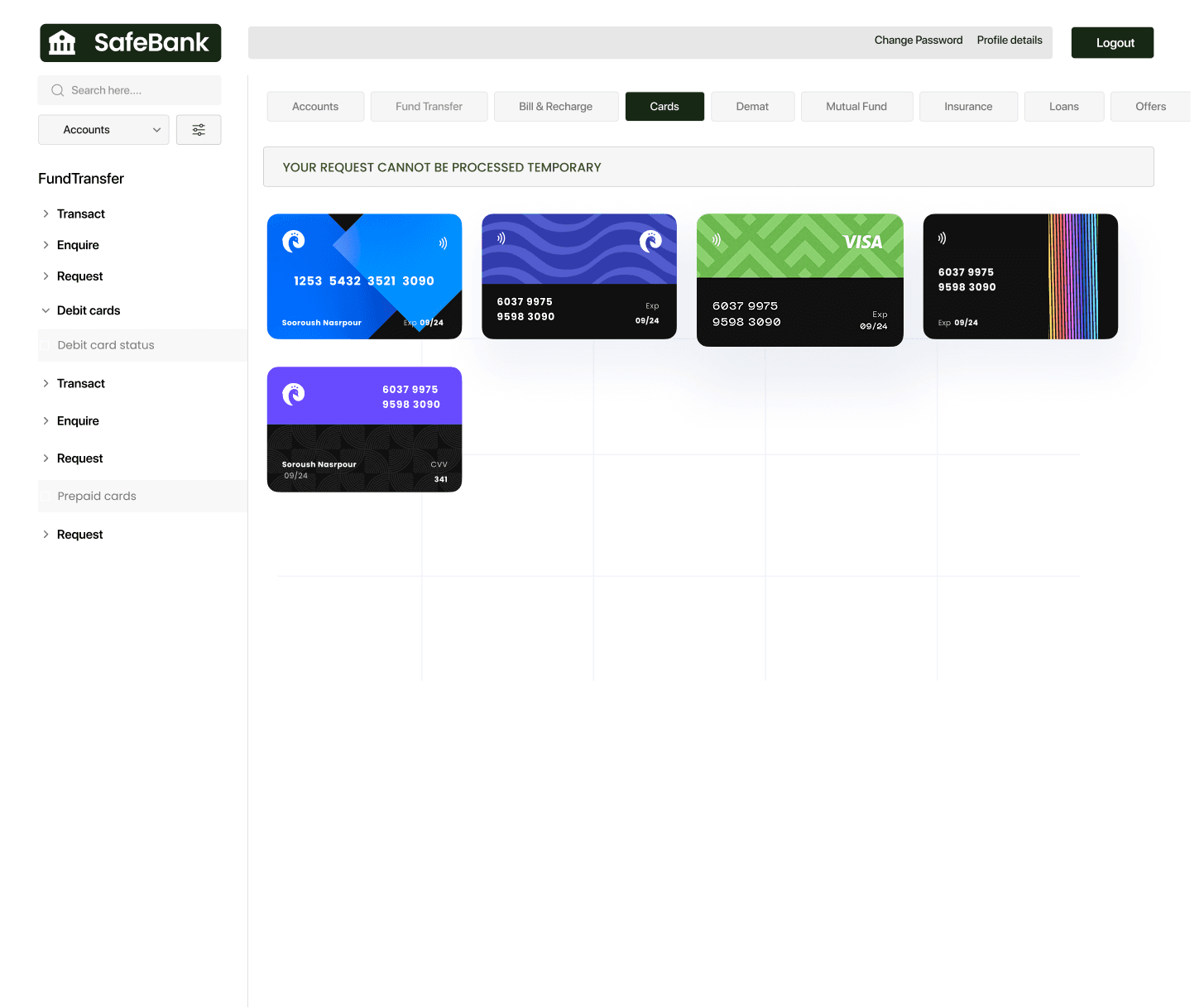
Task: Click the SafeBank wordmark text
Action: tap(151, 42)
